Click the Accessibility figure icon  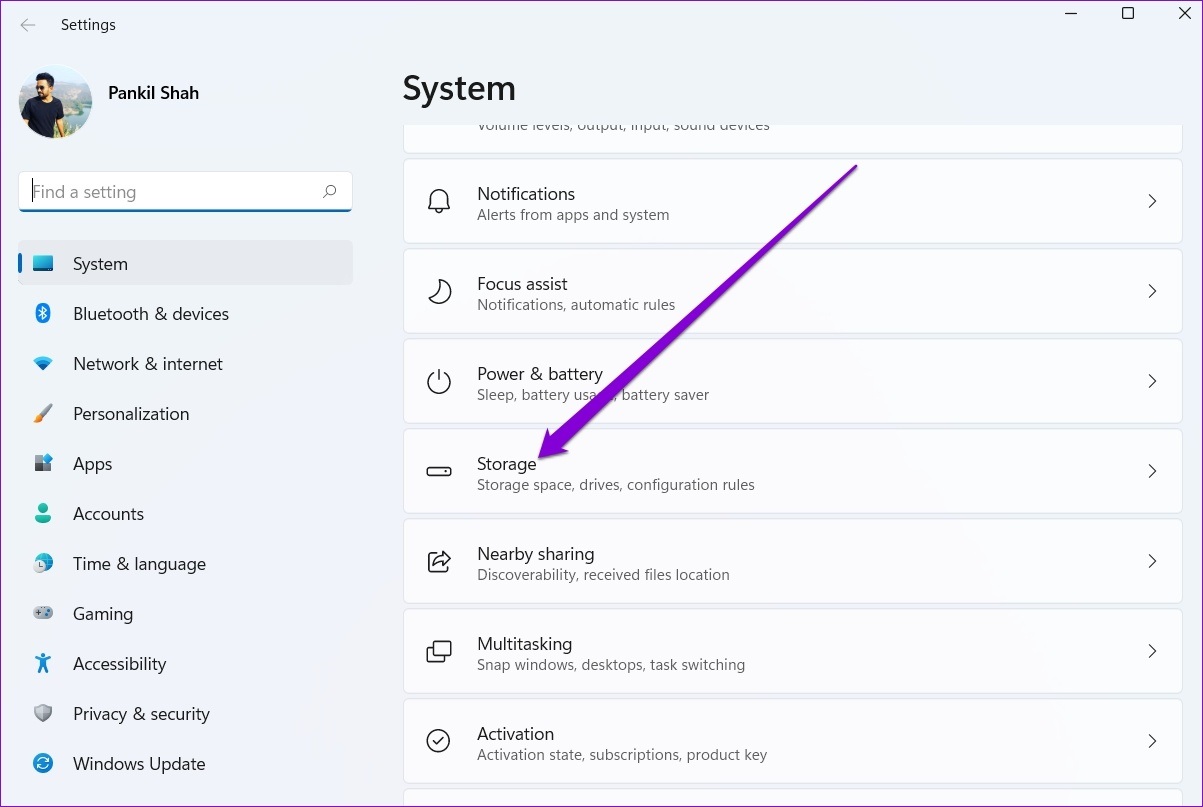tap(43, 664)
